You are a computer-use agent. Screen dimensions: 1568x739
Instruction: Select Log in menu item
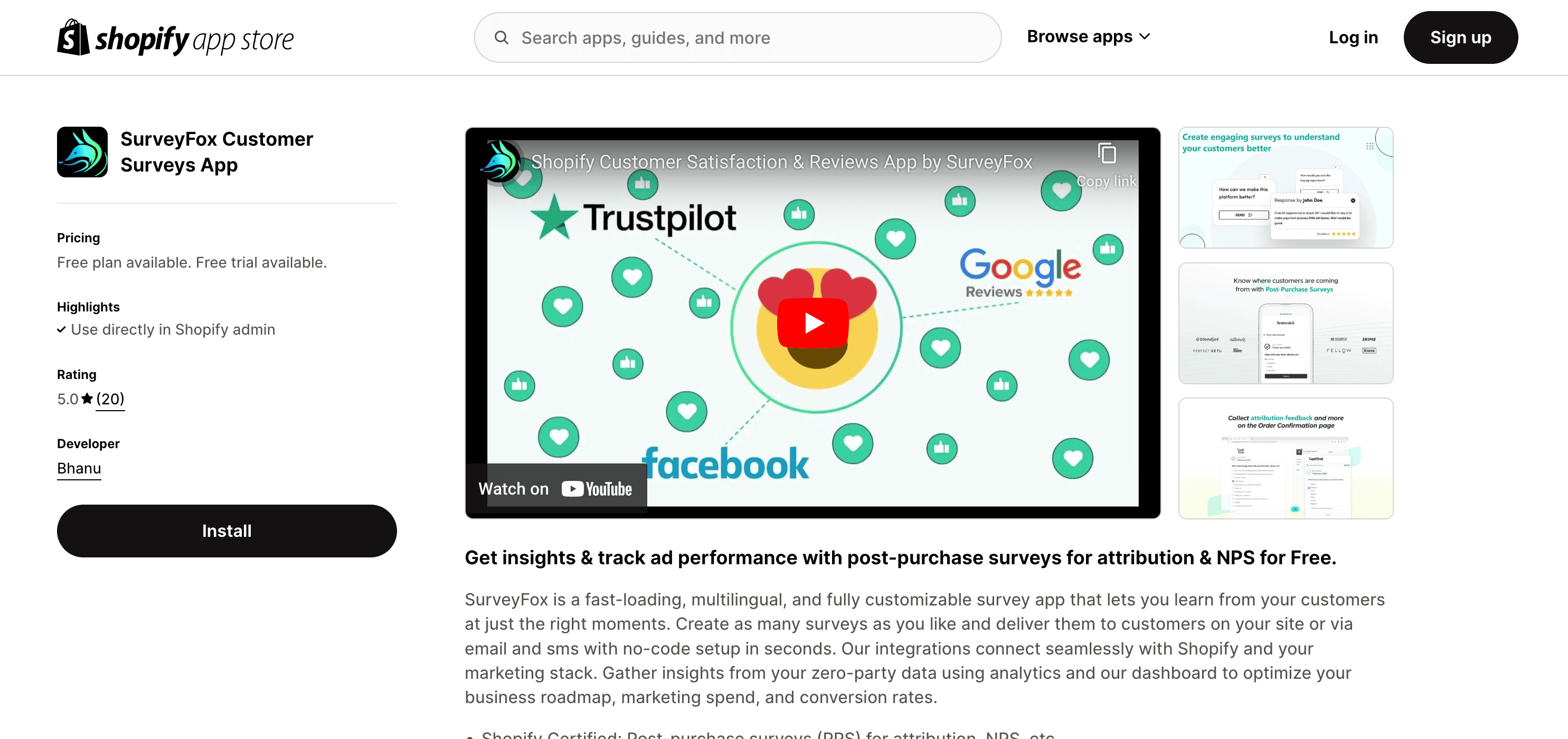[1353, 37]
